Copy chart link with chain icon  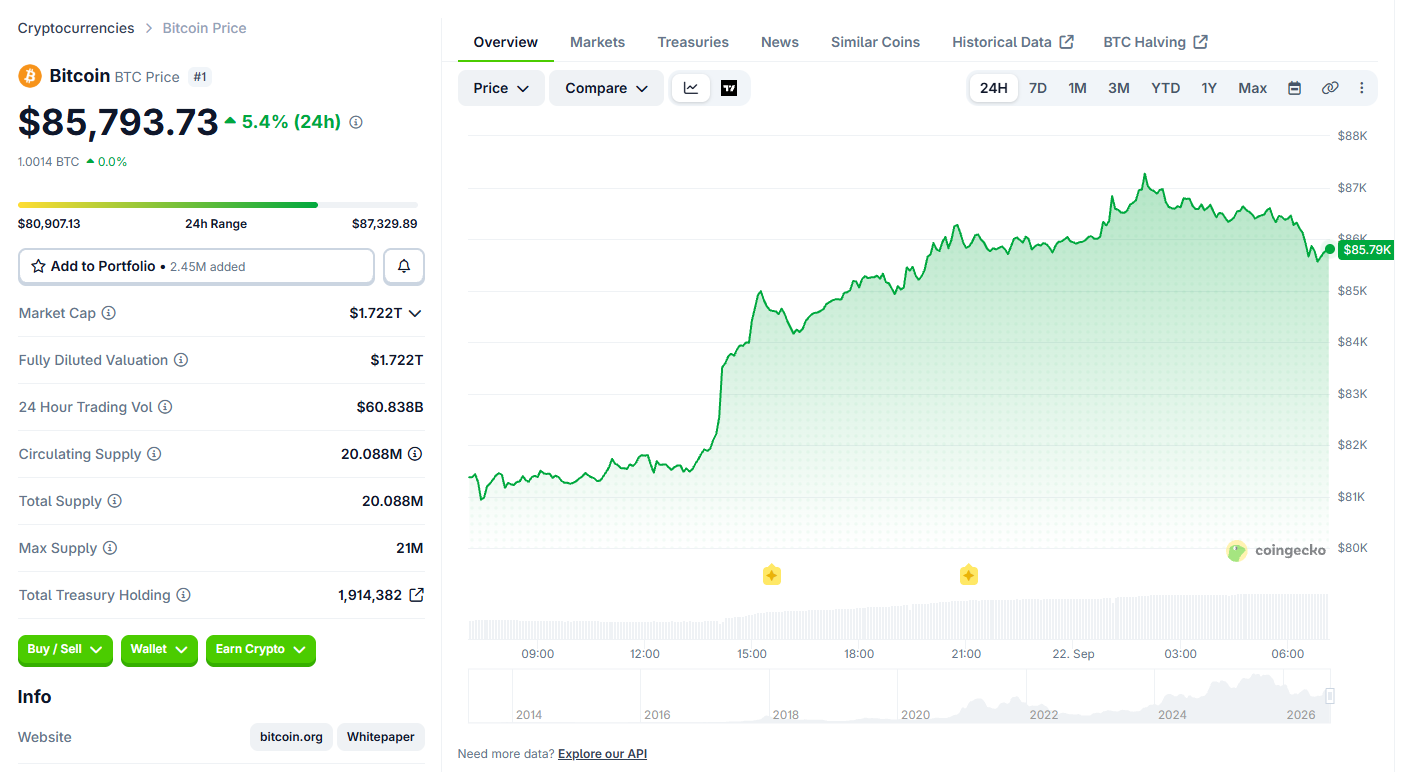[x=1330, y=88]
